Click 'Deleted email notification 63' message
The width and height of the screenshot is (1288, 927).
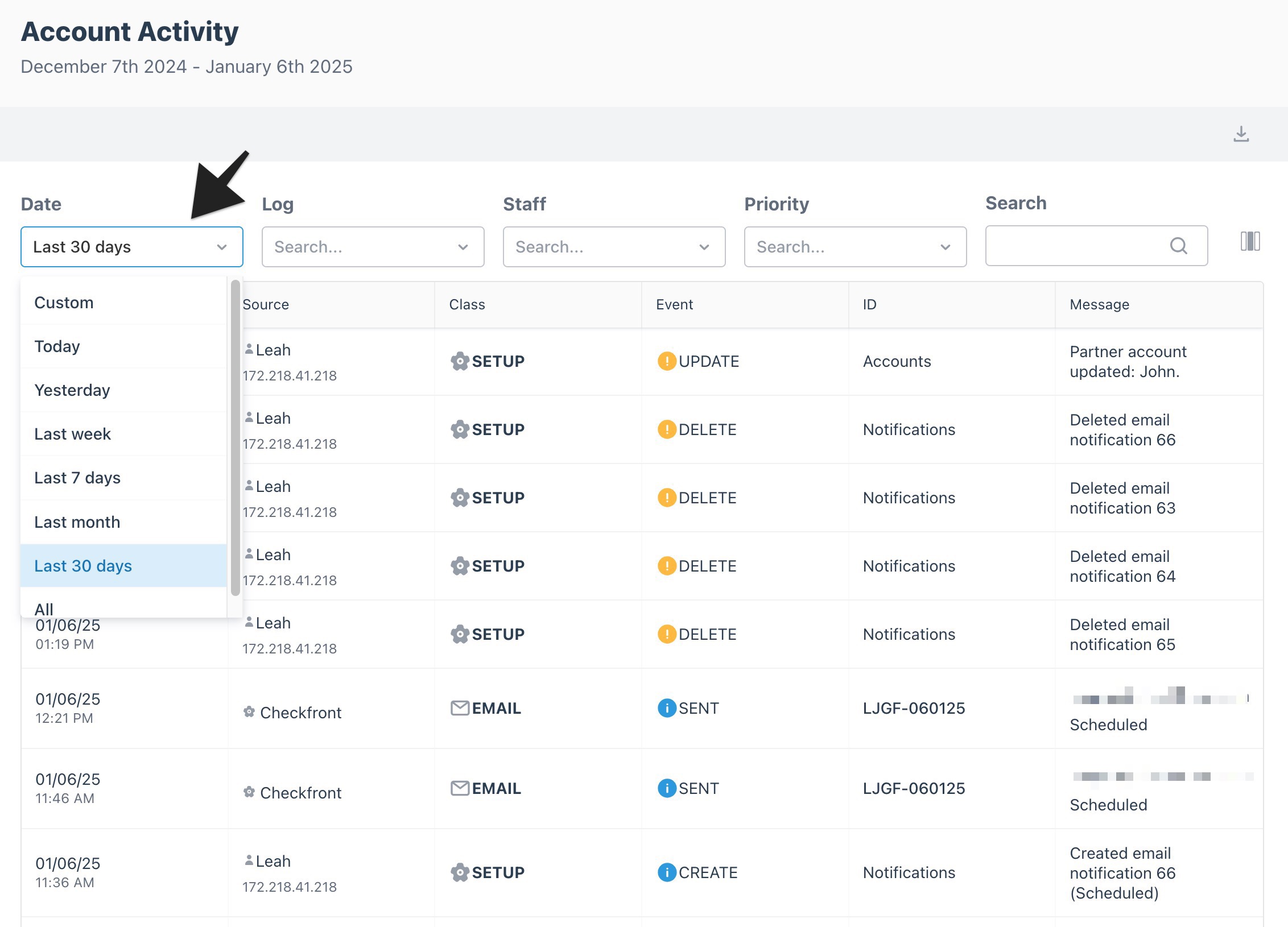point(1122,498)
